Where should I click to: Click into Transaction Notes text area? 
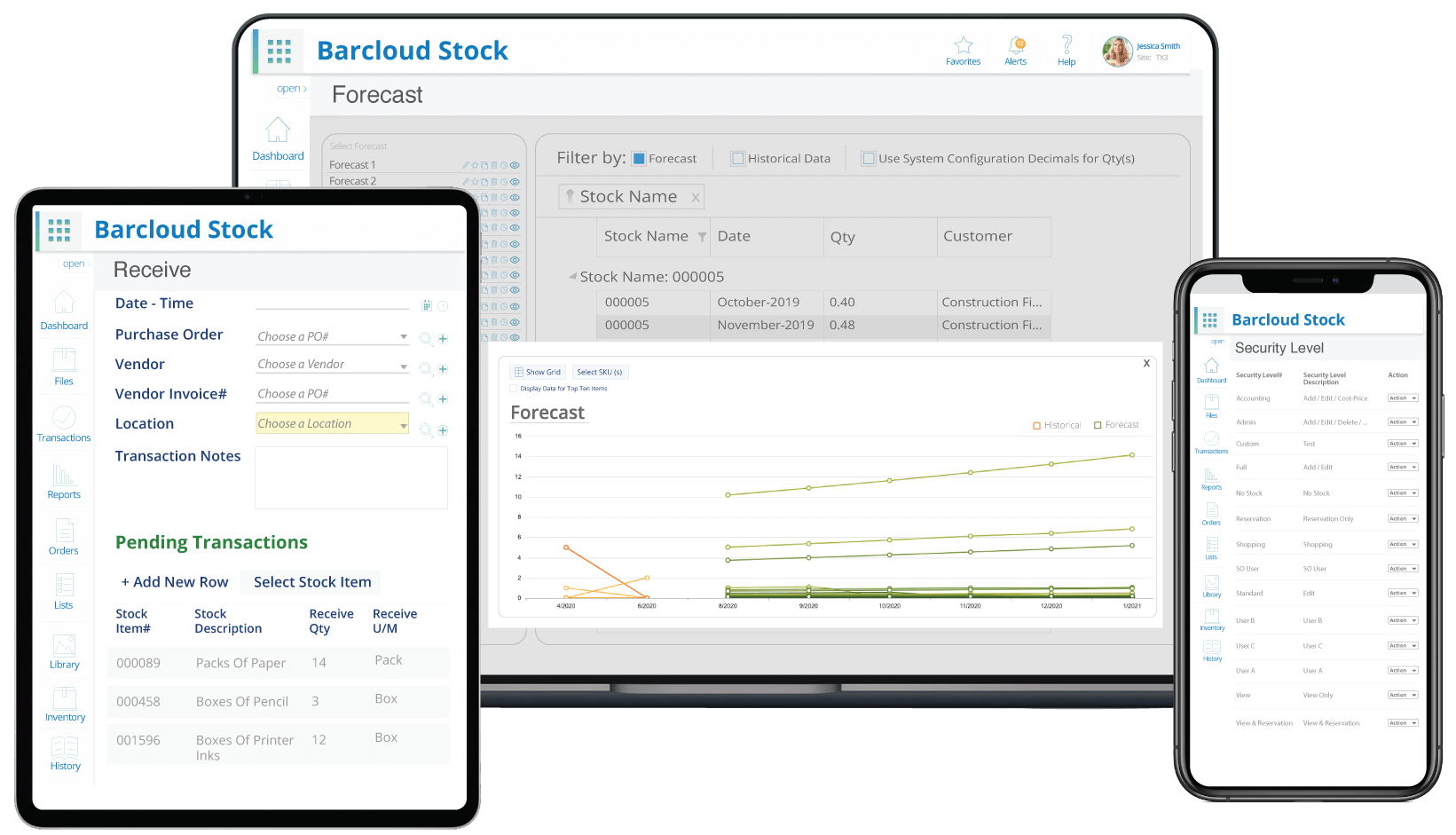point(351,478)
